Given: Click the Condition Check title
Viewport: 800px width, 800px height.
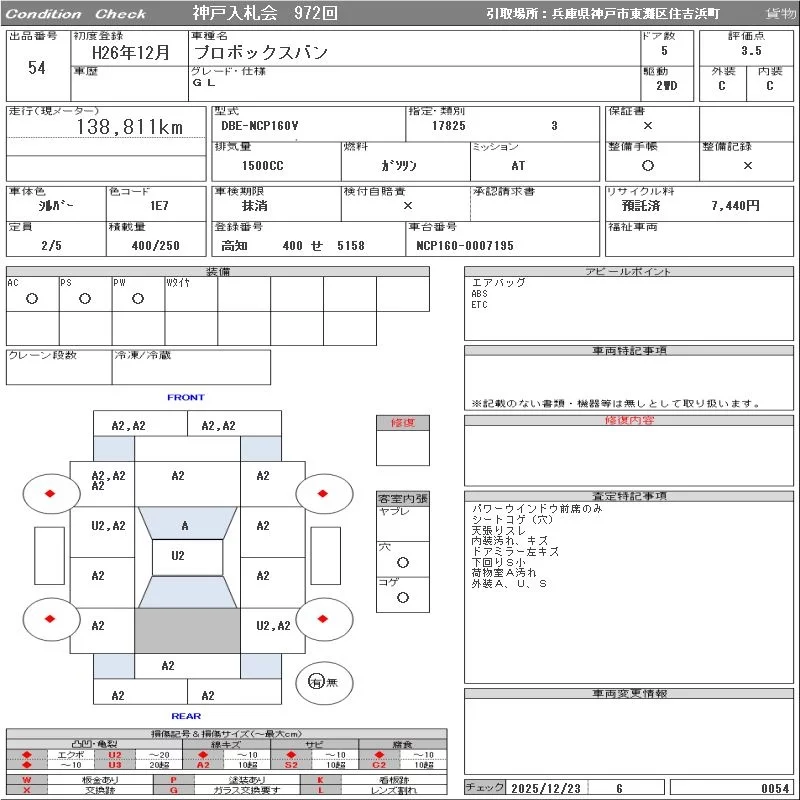Looking at the screenshot, I should (76, 14).
